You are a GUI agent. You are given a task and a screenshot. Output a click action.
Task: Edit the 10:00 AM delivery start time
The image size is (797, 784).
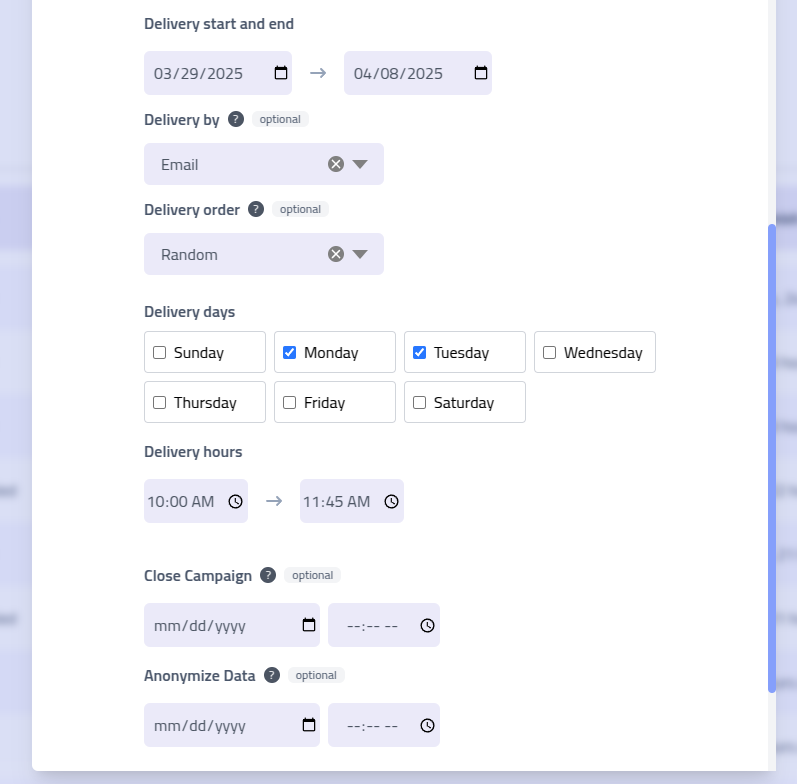click(196, 501)
